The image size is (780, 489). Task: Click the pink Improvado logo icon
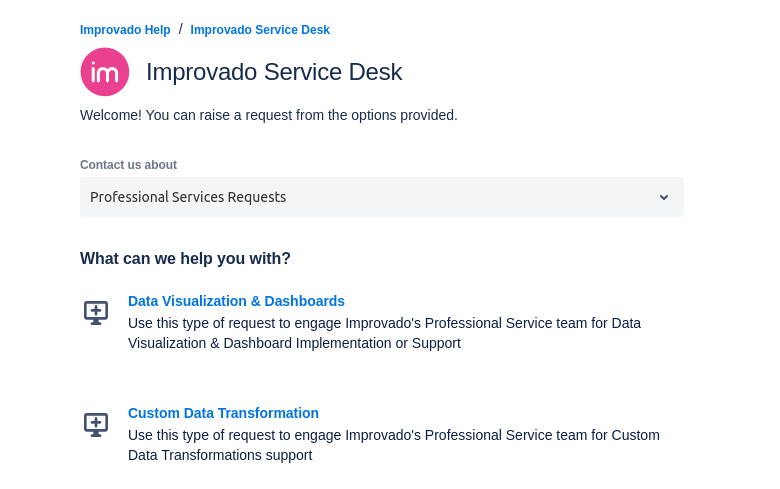105,72
